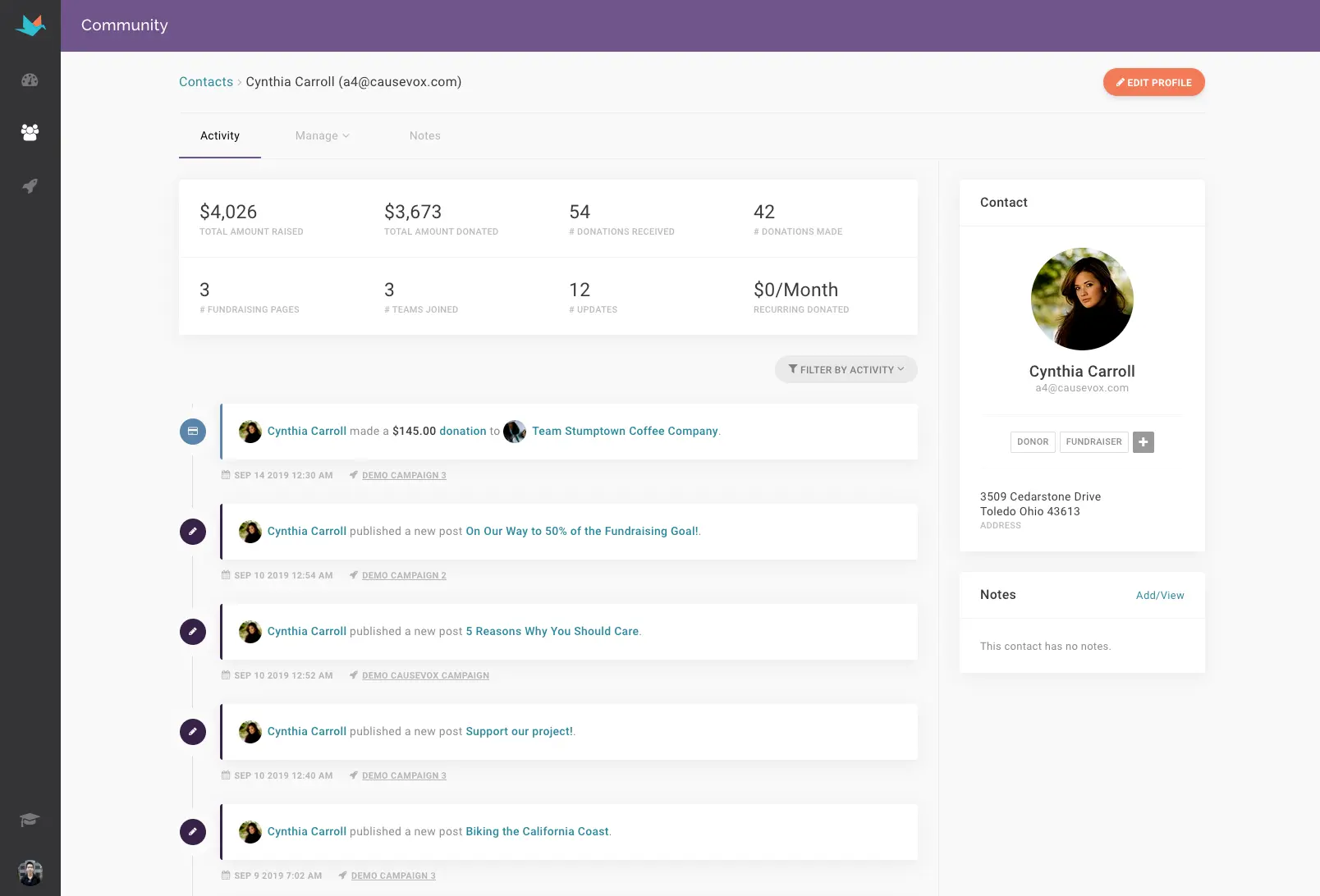This screenshot has width=1320, height=896.
Task: Click the CauseVox bird logo
Action: pyautogui.click(x=30, y=25)
